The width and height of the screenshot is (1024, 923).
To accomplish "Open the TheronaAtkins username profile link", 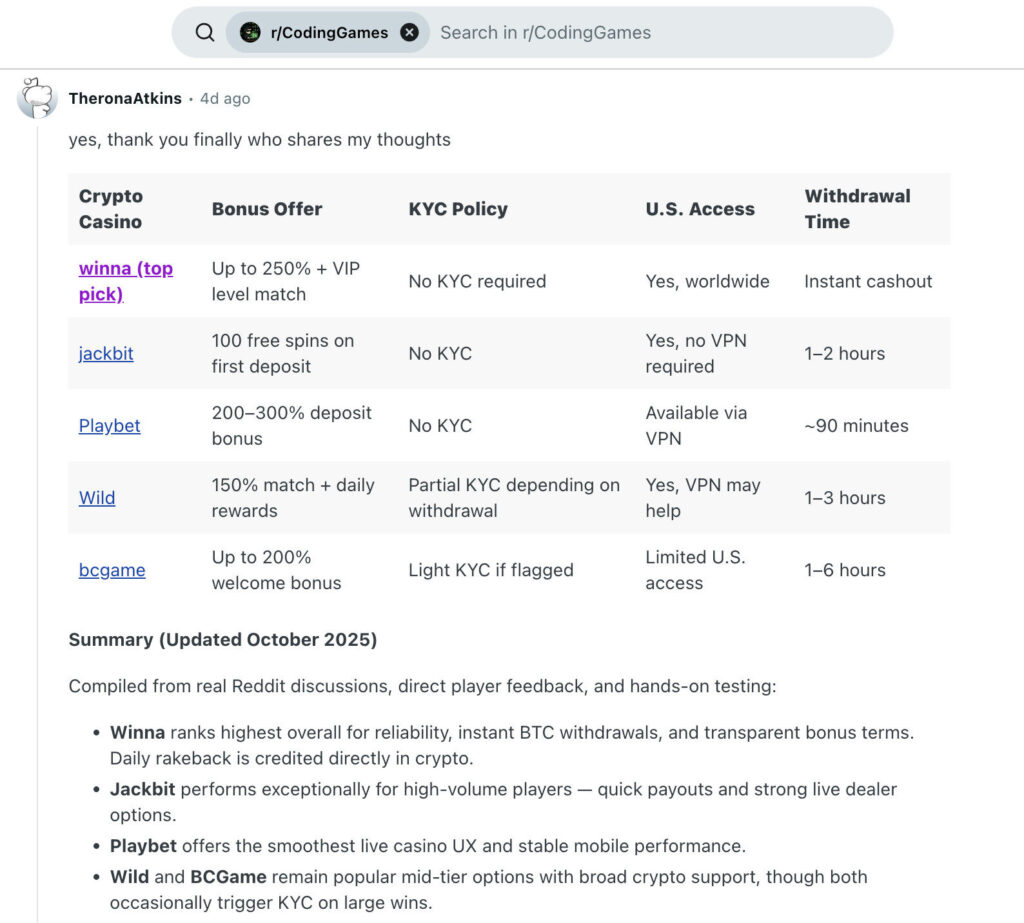I will pos(125,98).
